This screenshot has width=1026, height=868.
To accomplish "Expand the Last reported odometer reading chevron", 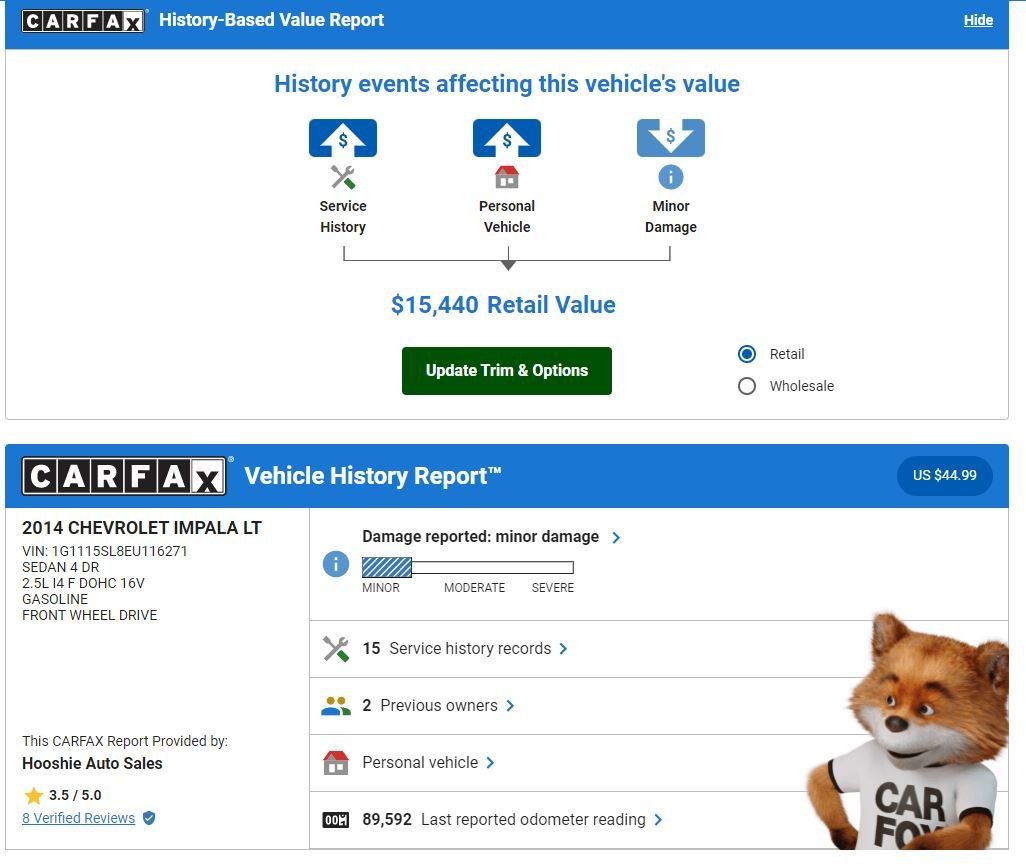I will 658,820.
